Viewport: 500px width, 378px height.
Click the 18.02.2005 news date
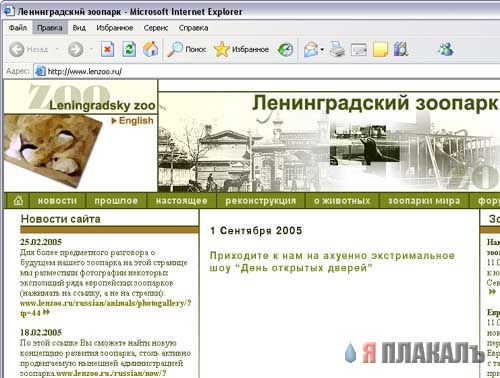tap(41, 332)
